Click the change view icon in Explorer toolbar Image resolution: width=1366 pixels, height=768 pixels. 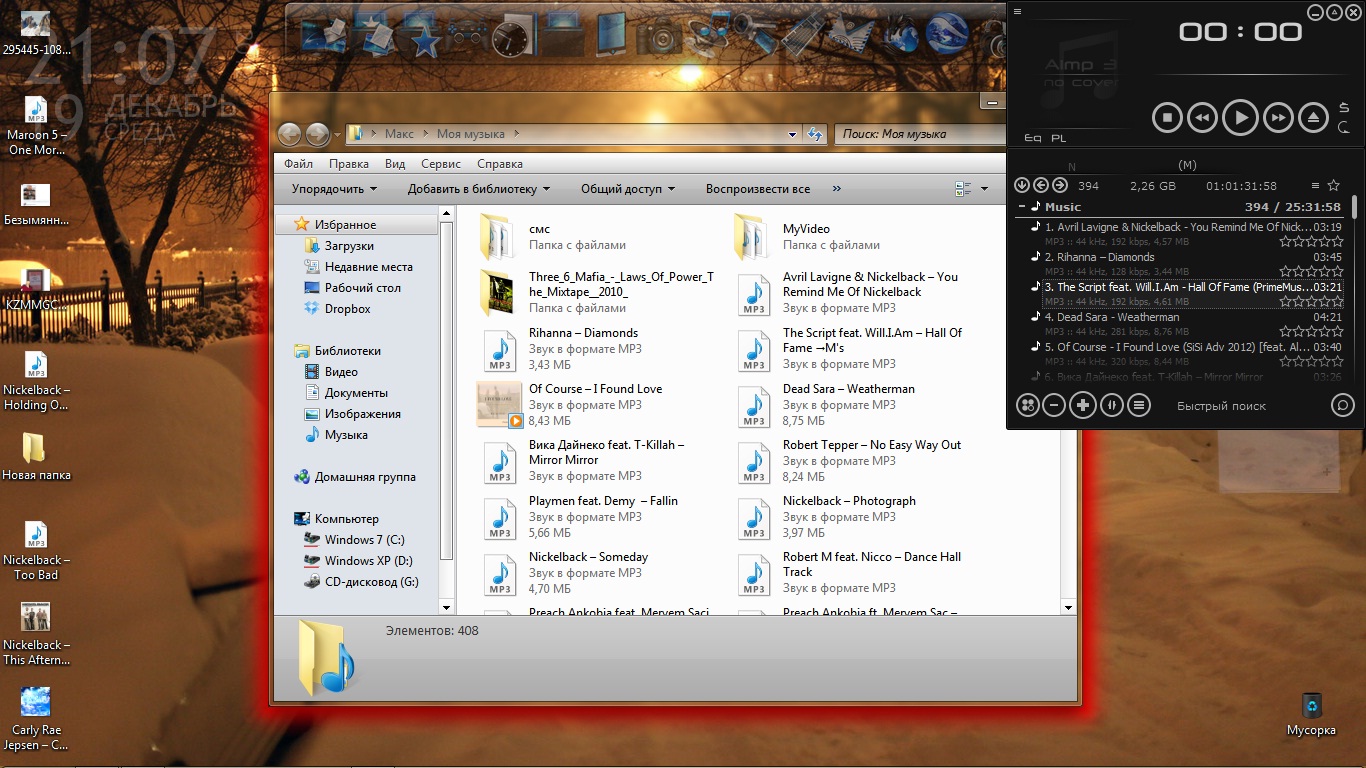pos(963,189)
